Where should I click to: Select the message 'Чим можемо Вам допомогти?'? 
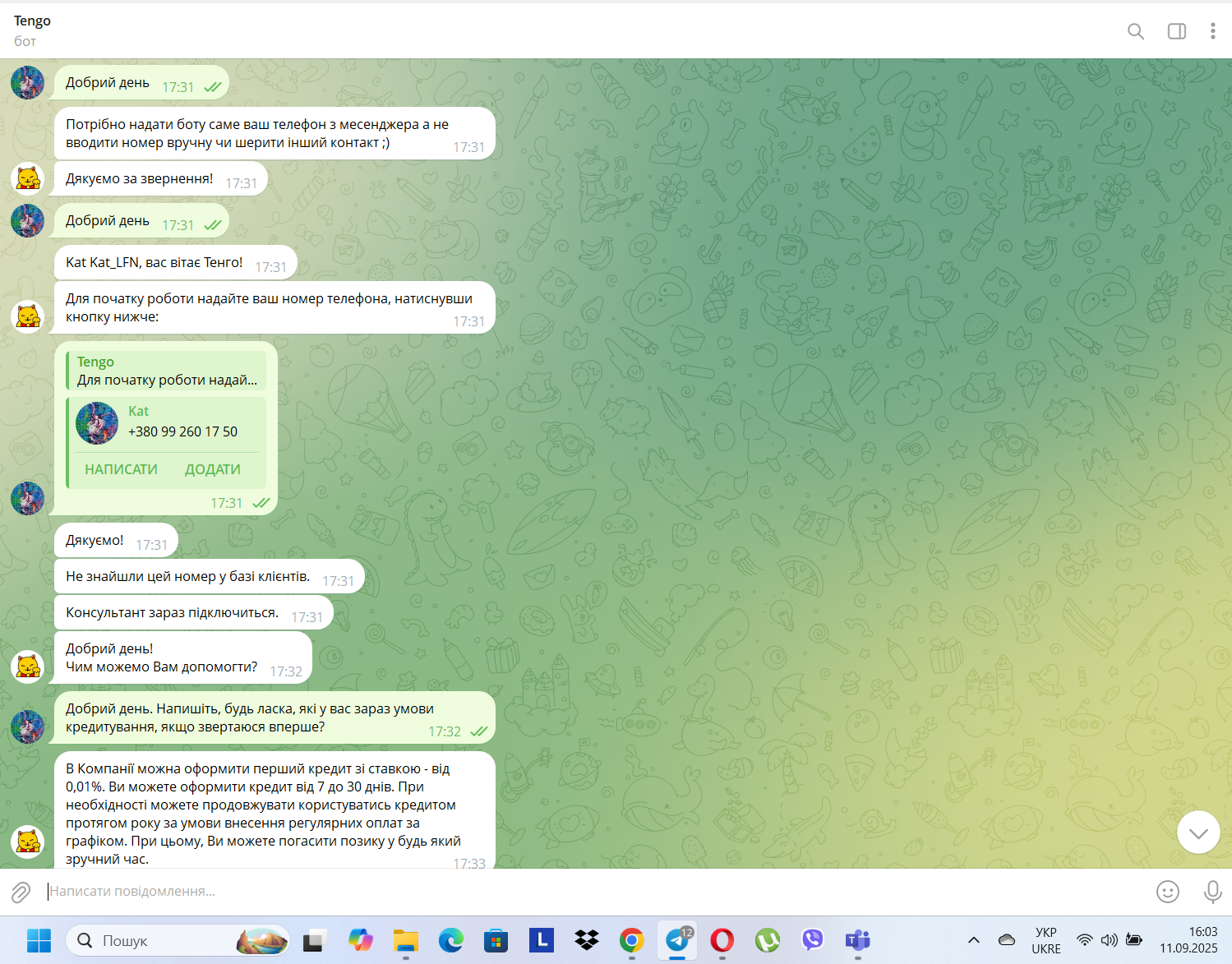183,657
